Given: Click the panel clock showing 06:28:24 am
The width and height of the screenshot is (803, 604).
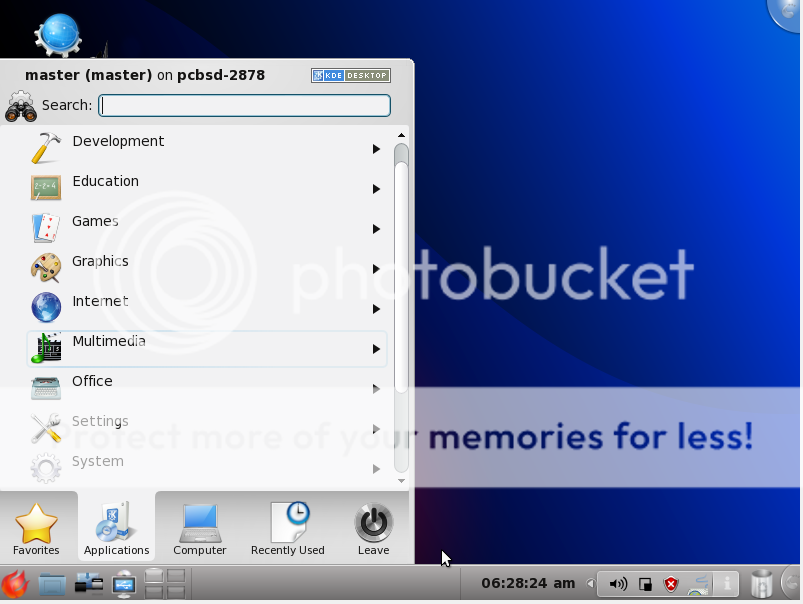Looking at the screenshot, I should point(528,583).
